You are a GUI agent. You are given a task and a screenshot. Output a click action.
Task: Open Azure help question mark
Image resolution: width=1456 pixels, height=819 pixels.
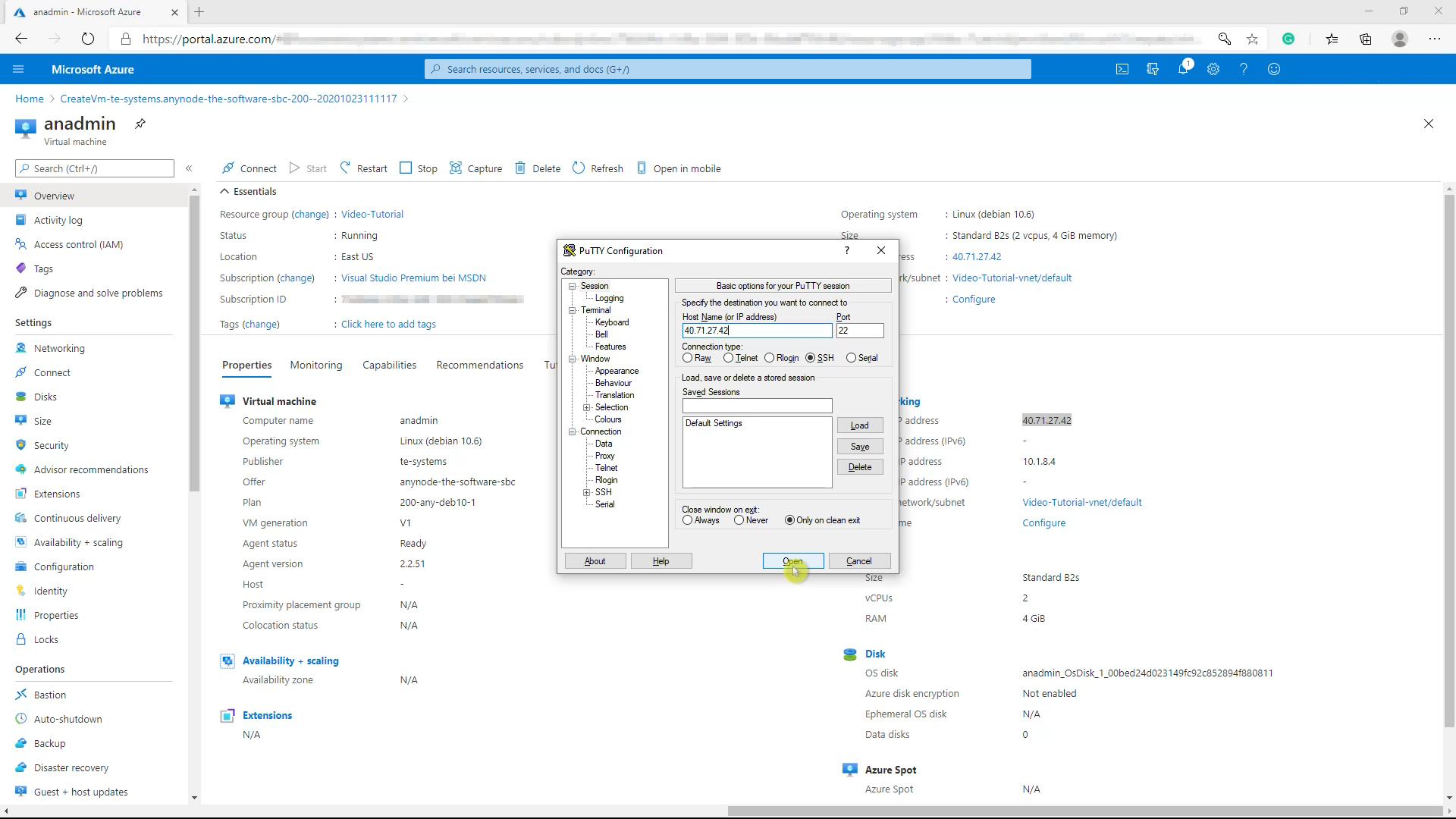[x=1244, y=69]
